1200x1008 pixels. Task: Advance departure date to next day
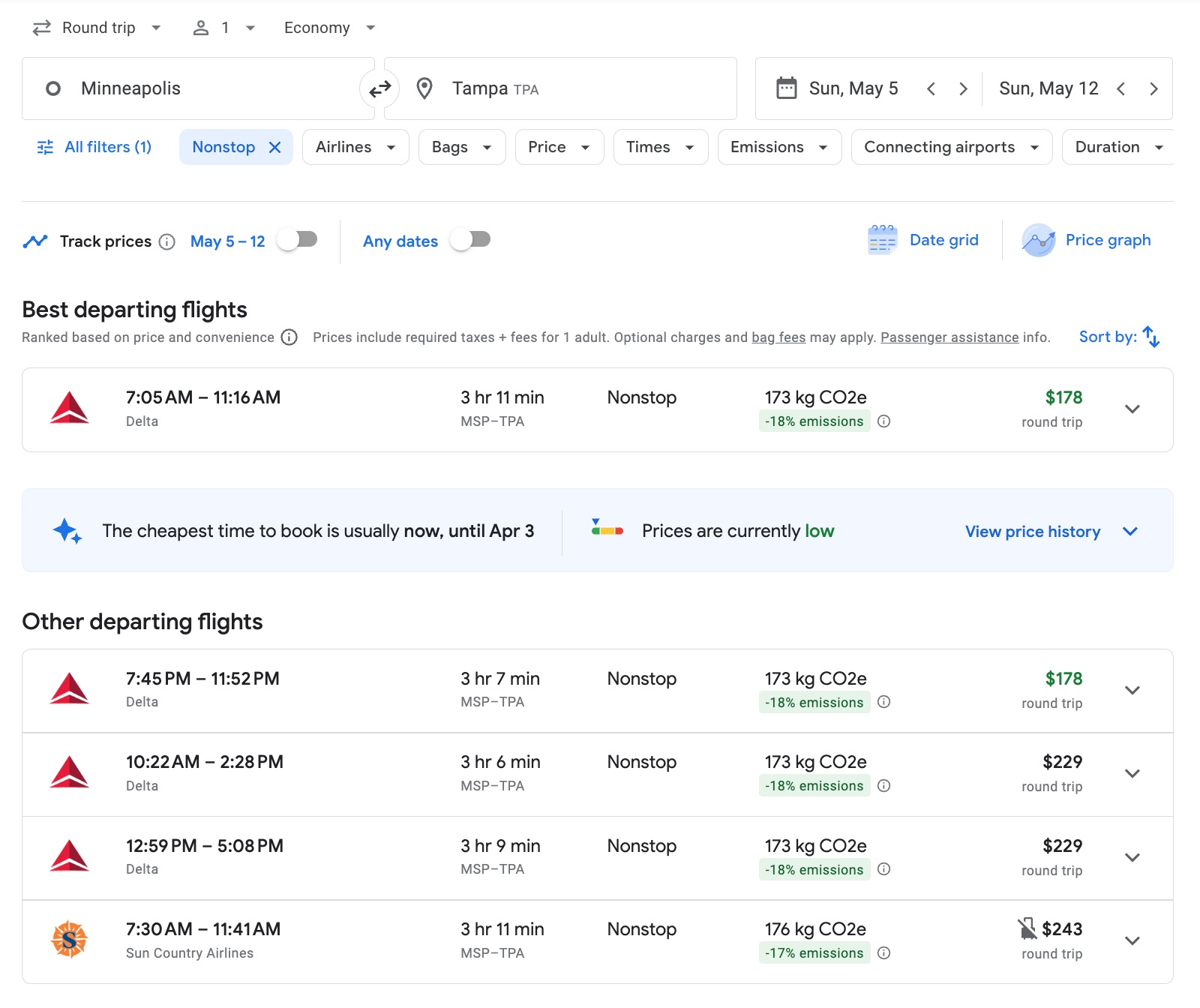click(x=963, y=89)
